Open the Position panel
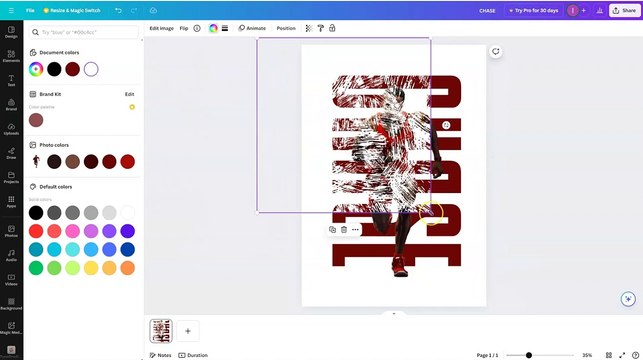The image size is (643, 360). [286, 28]
